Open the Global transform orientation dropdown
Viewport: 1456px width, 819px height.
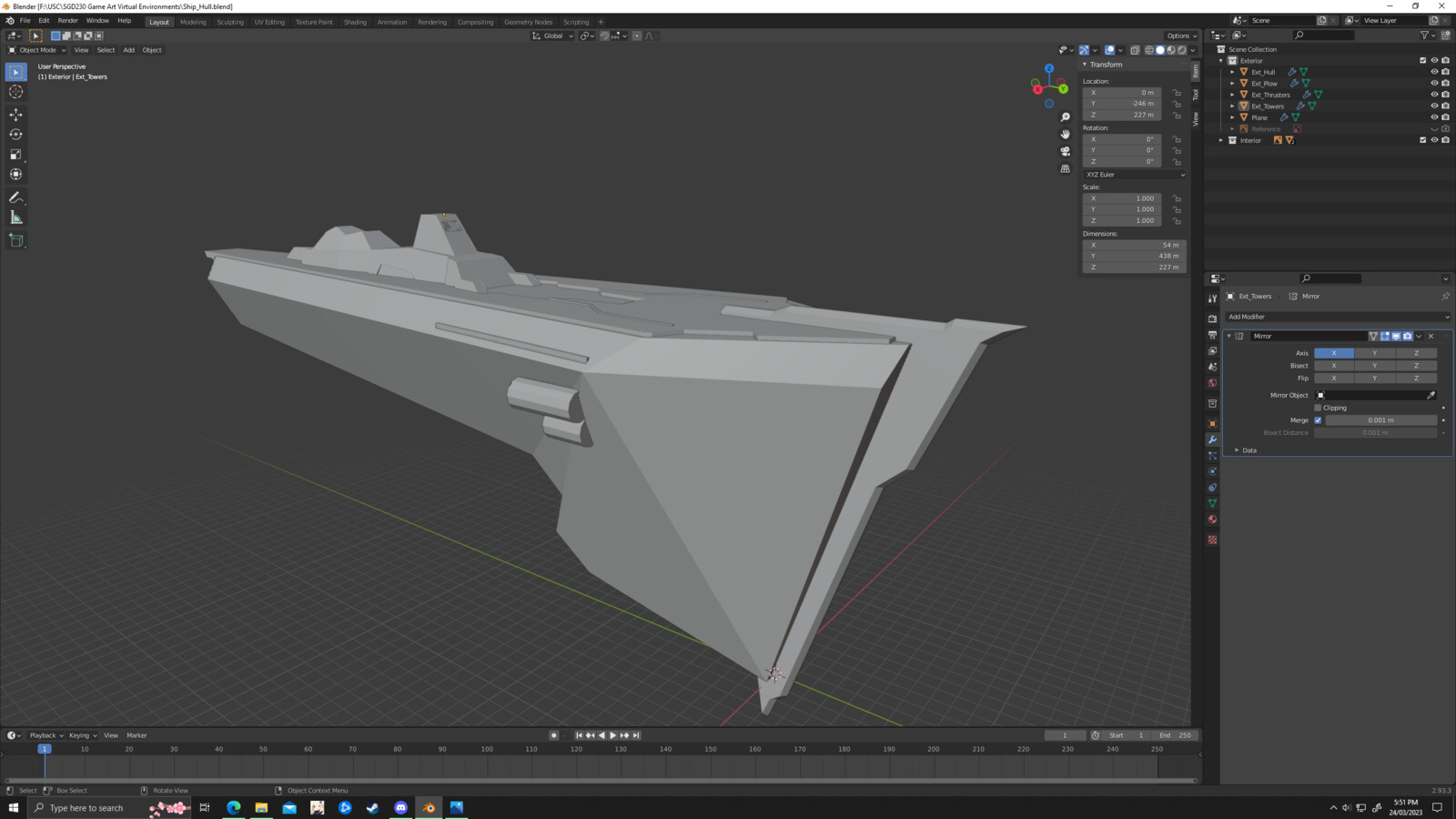pos(553,35)
